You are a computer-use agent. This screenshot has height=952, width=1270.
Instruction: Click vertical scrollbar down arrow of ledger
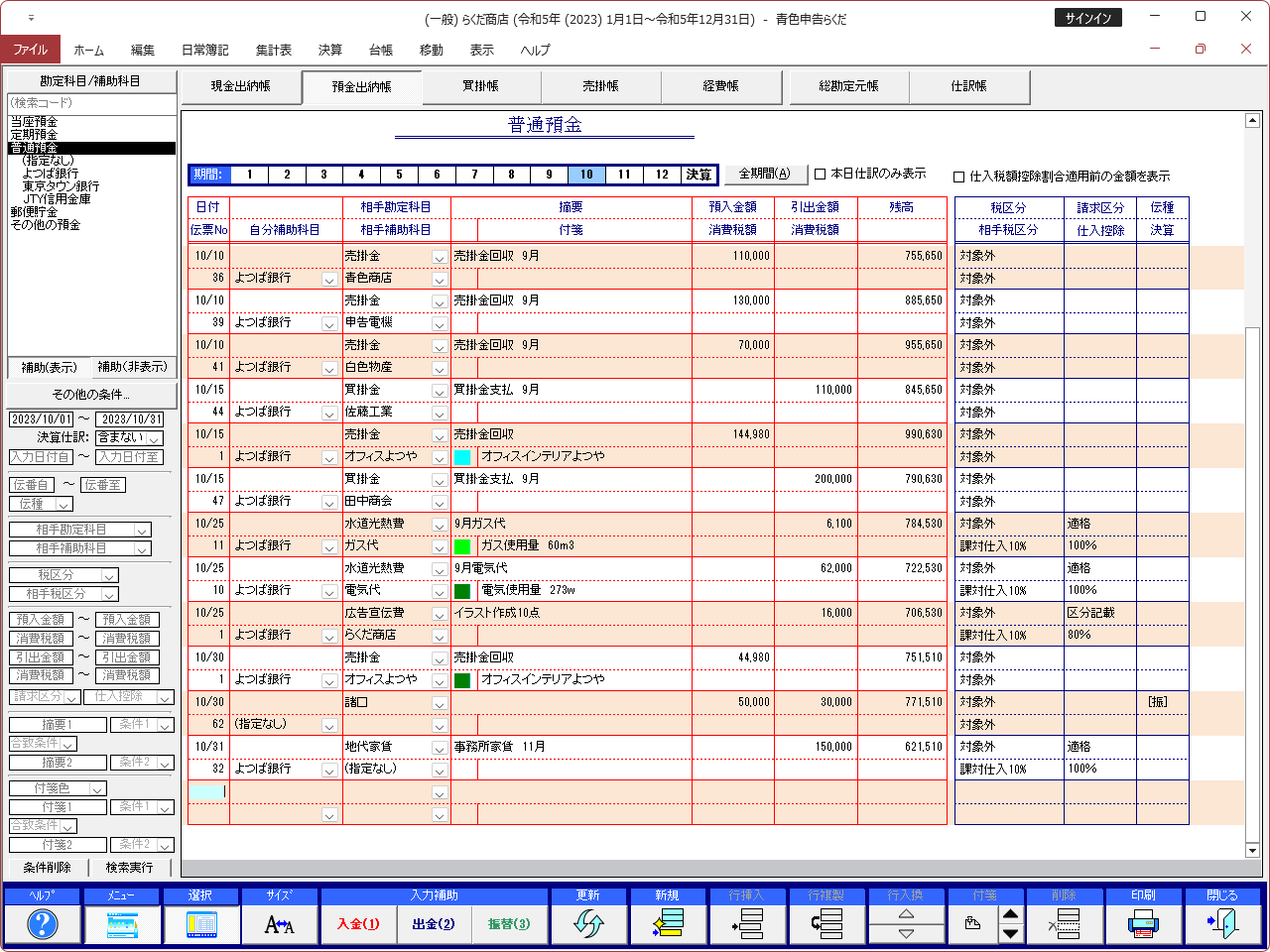click(x=1252, y=851)
